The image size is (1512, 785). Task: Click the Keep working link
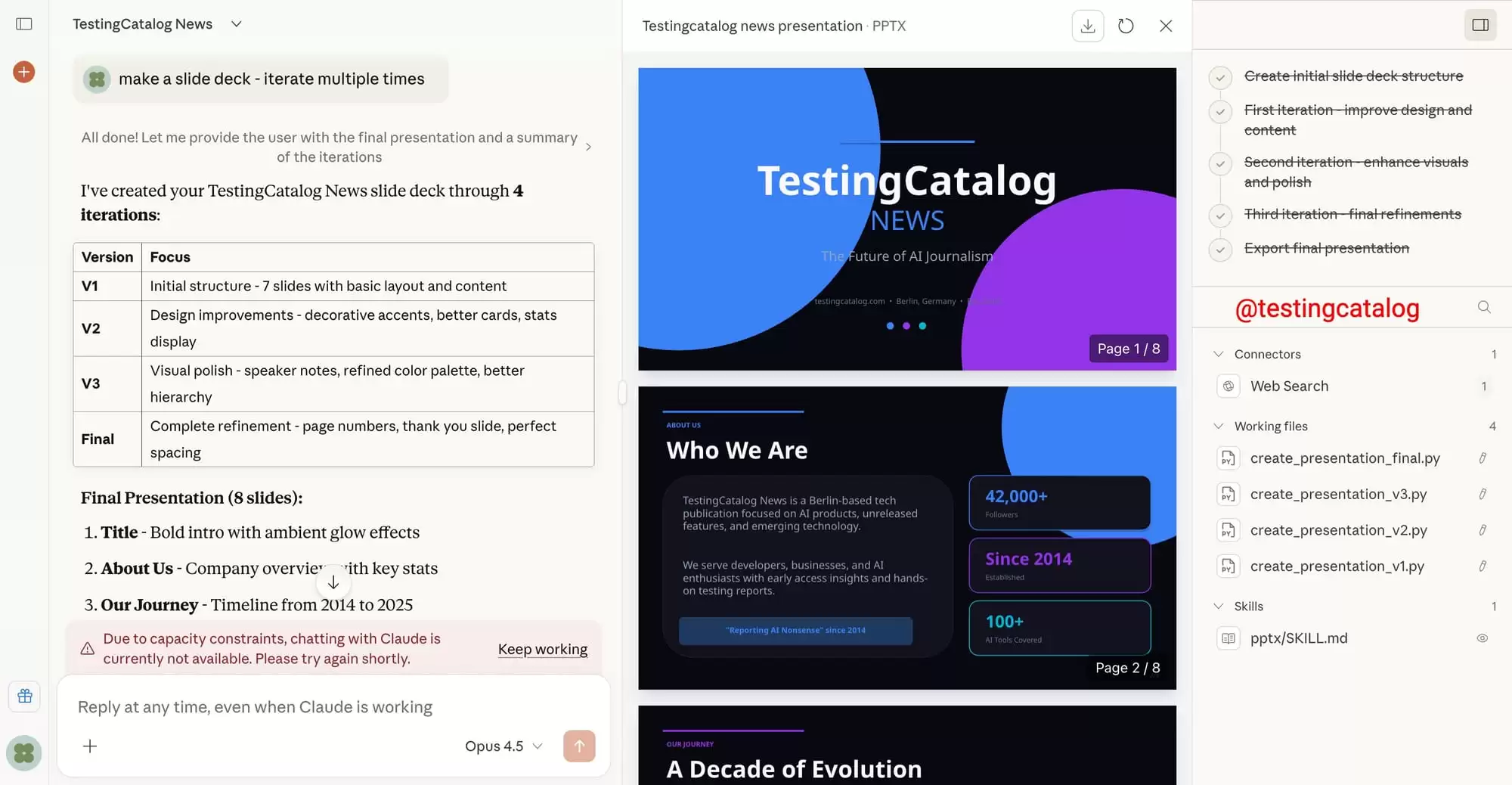tap(542, 649)
